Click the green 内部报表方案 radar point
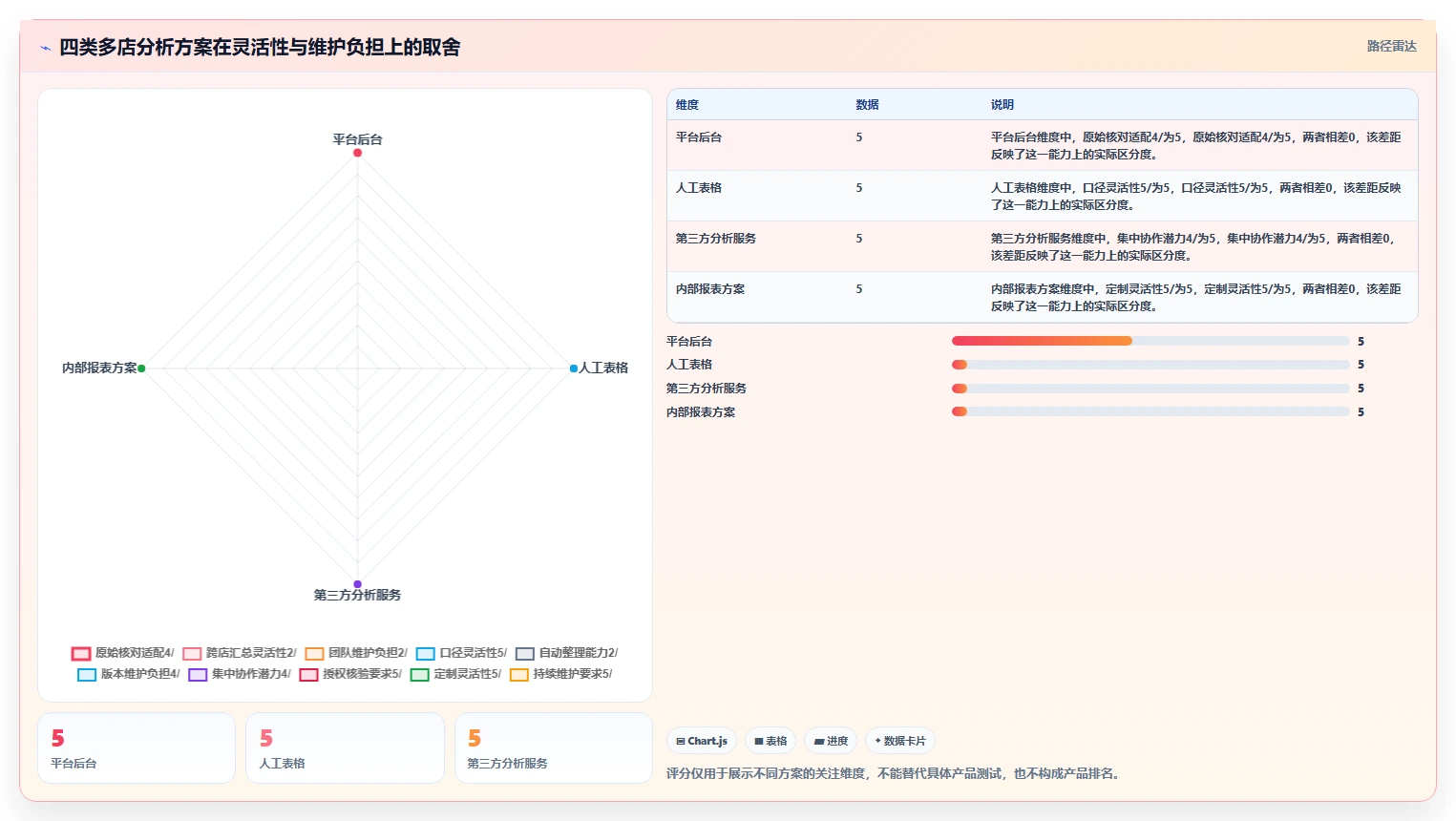This screenshot has height=821, width=1456. (141, 368)
